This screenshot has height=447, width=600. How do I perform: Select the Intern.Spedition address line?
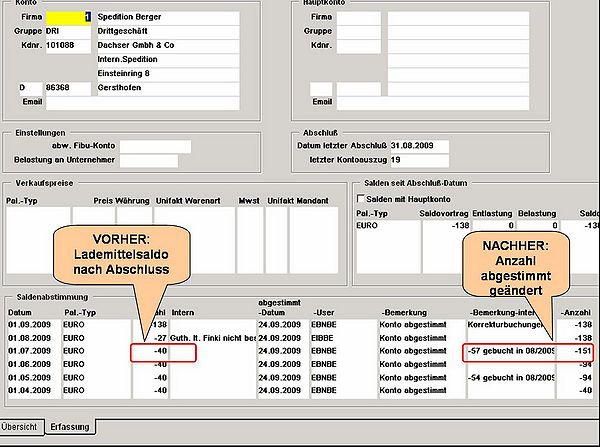click(x=168, y=60)
